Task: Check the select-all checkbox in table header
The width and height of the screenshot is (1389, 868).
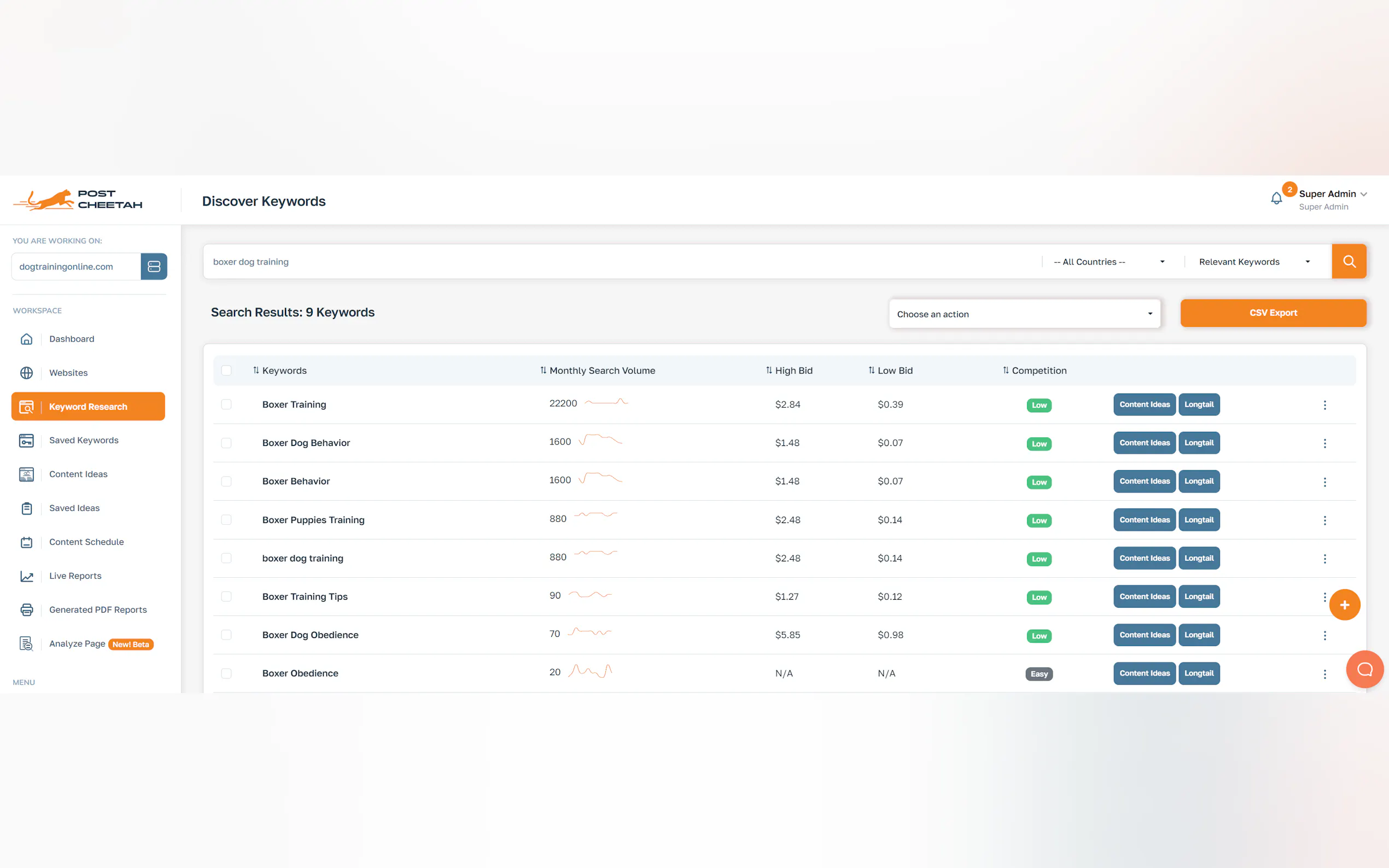Action: tap(226, 370)
